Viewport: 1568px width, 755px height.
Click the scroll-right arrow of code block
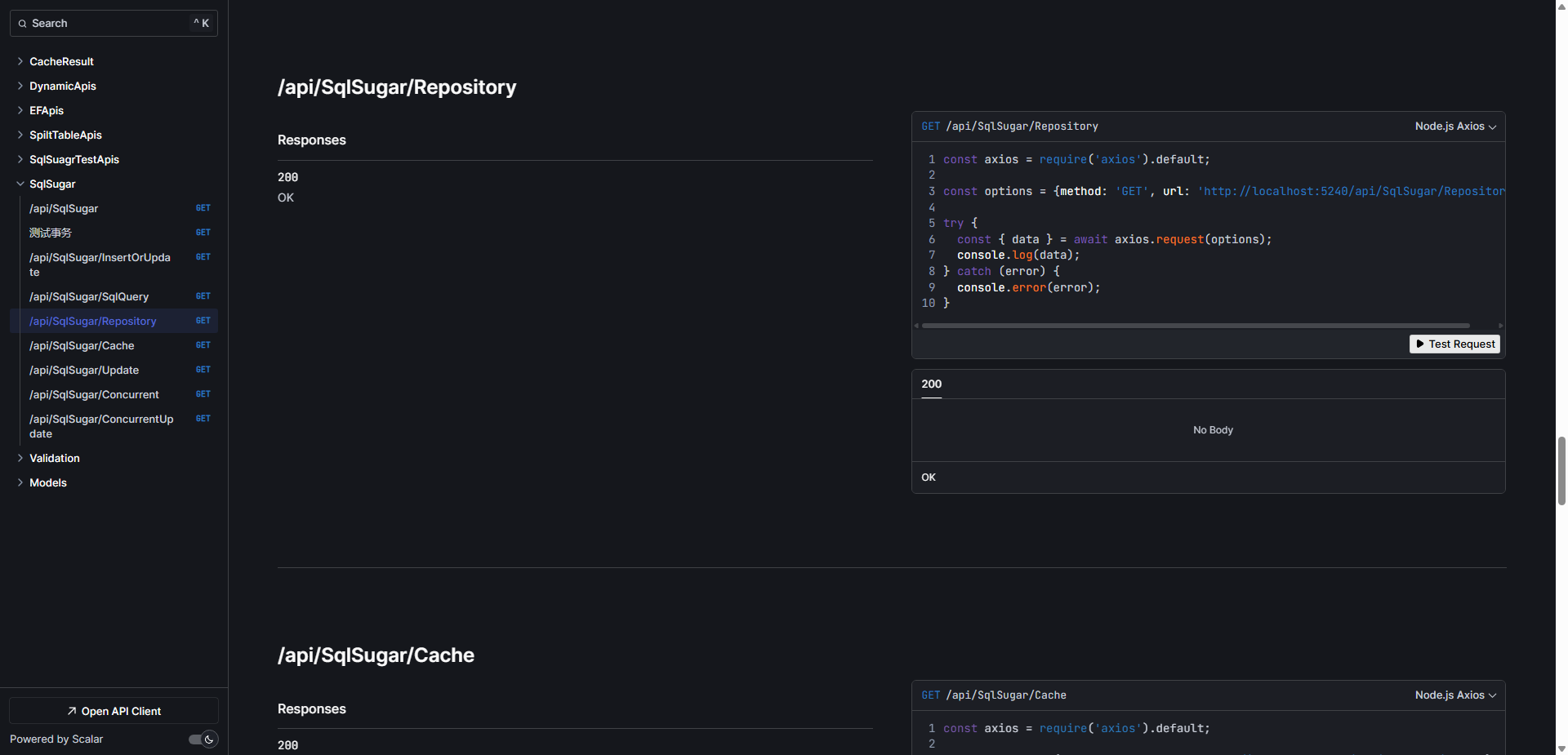click(1500, 325)
